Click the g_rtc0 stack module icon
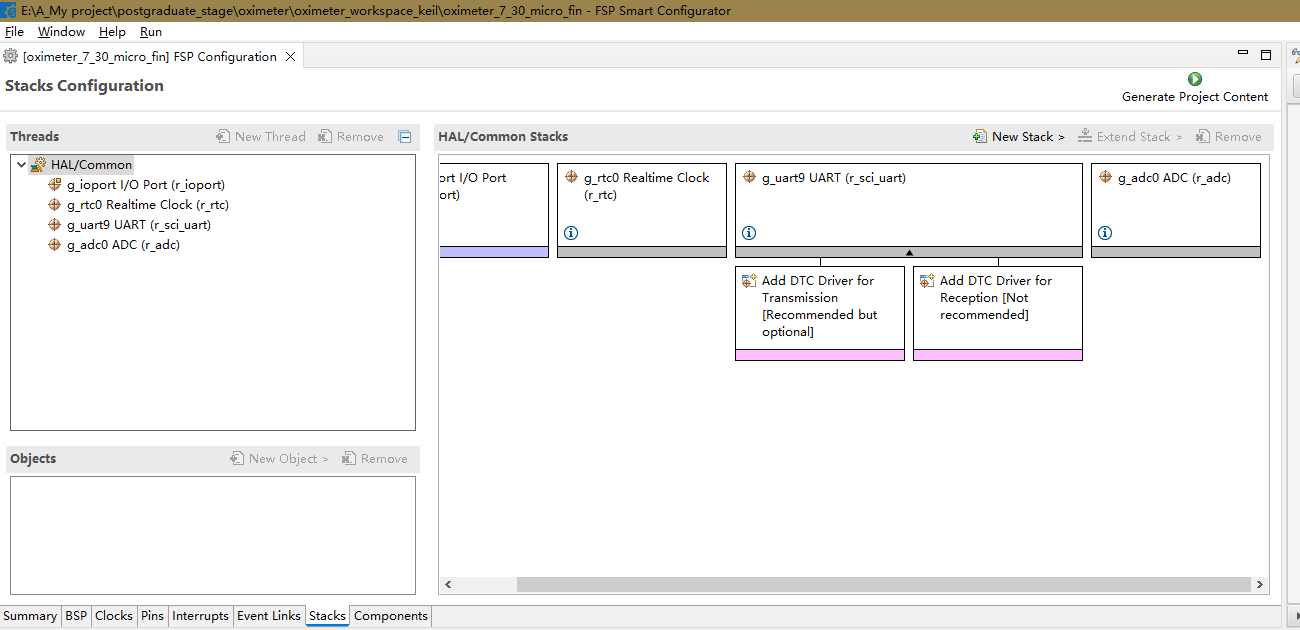 pyautogui.click(x=571, y=177)
